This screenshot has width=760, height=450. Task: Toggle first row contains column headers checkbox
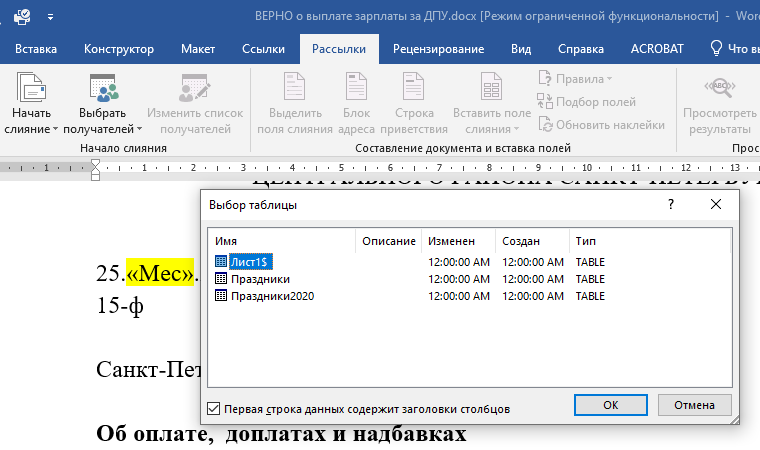(213, 409)
